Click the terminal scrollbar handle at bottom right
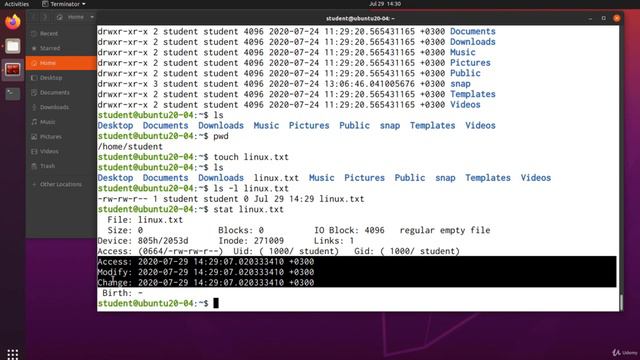640x360 pixels. click(x=621, y=302)
